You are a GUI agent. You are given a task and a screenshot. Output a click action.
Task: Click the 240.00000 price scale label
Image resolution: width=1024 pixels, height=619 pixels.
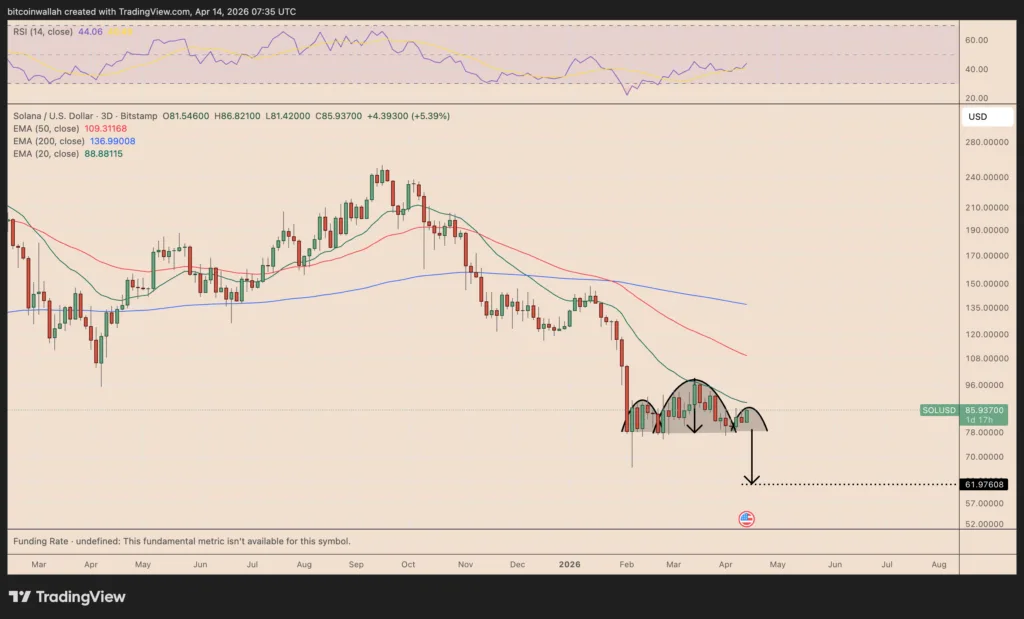(984, 177)
